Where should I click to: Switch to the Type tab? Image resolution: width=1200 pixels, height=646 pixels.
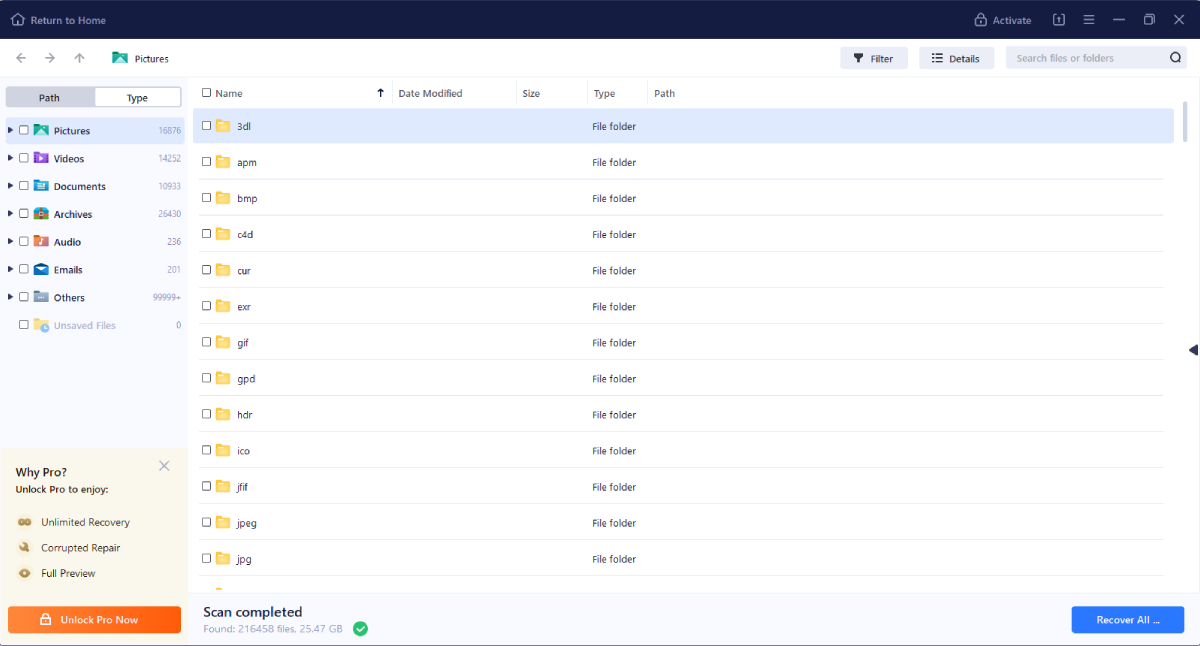(x=138, y=97)
